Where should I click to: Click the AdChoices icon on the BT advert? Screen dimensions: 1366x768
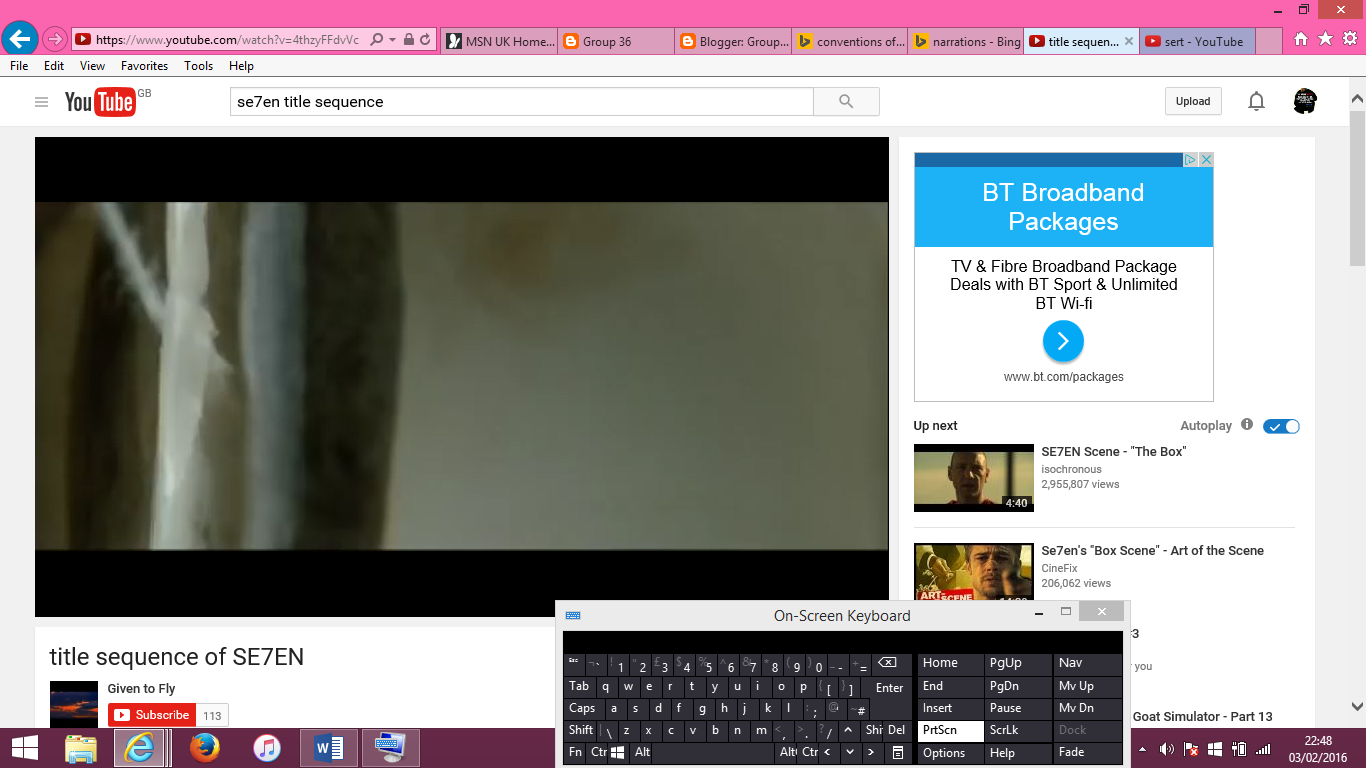click(x=1190, y=159)
